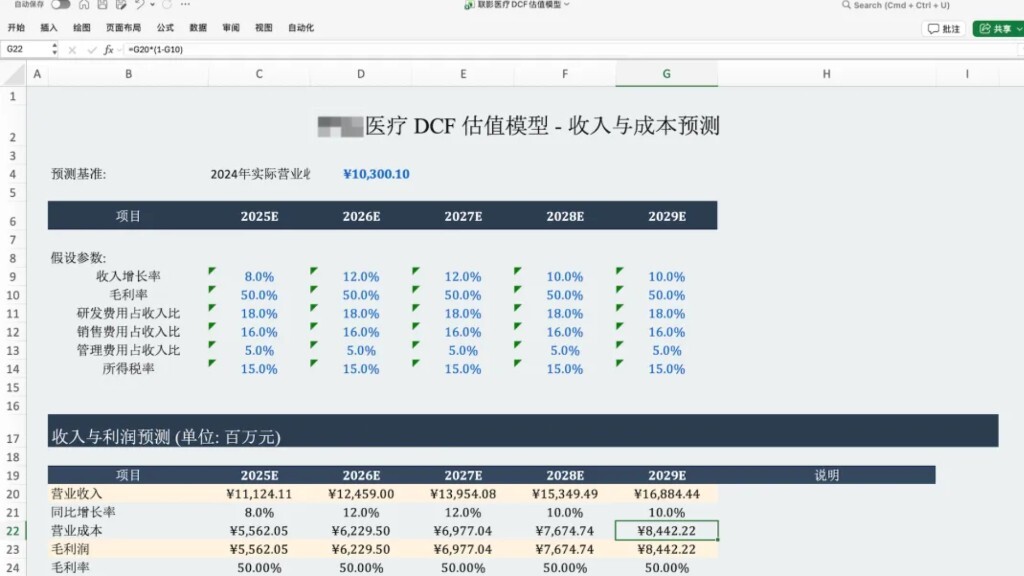1024x576 pixels.
Task: Open the document title dropdown chevron
Action: coord(567,5)
